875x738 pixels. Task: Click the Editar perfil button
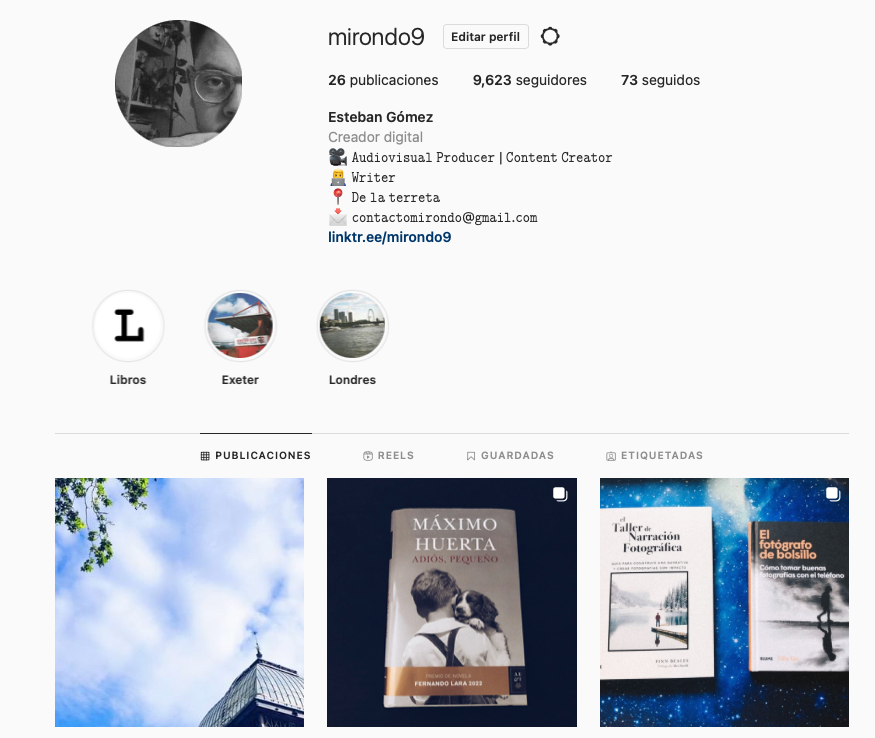(485, 37)
